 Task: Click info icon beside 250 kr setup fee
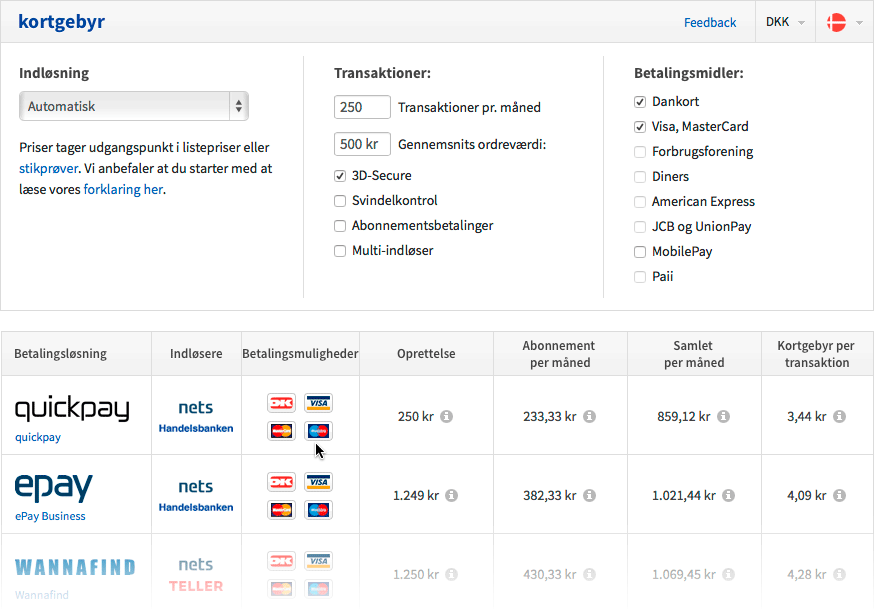point(447,416)
